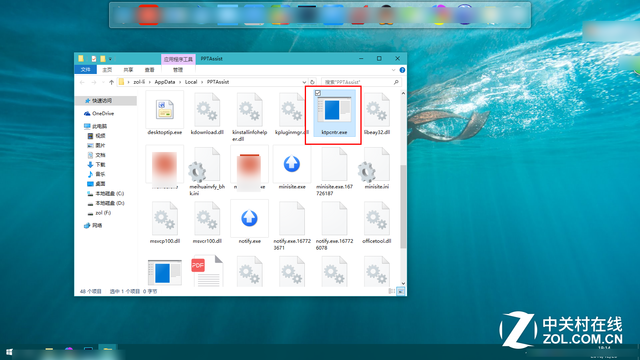Screen dimensions: 640x360
Task: Switch to large icons view toggle
Action: pos(401,291)
